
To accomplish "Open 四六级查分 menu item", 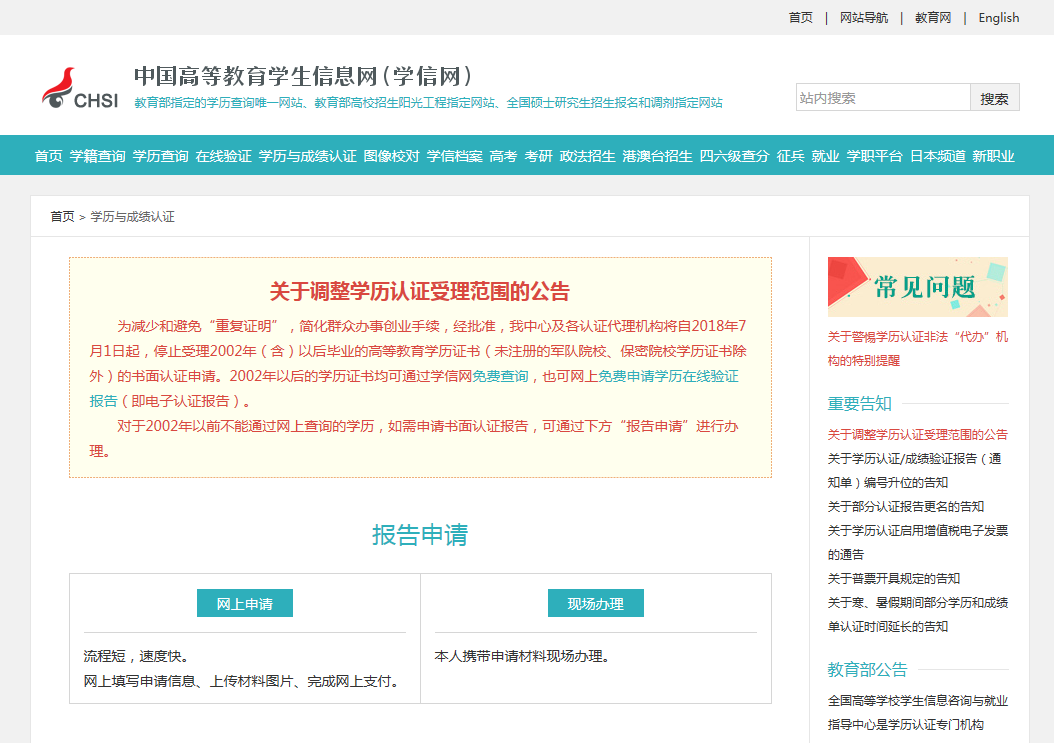I will coord(734,156).
